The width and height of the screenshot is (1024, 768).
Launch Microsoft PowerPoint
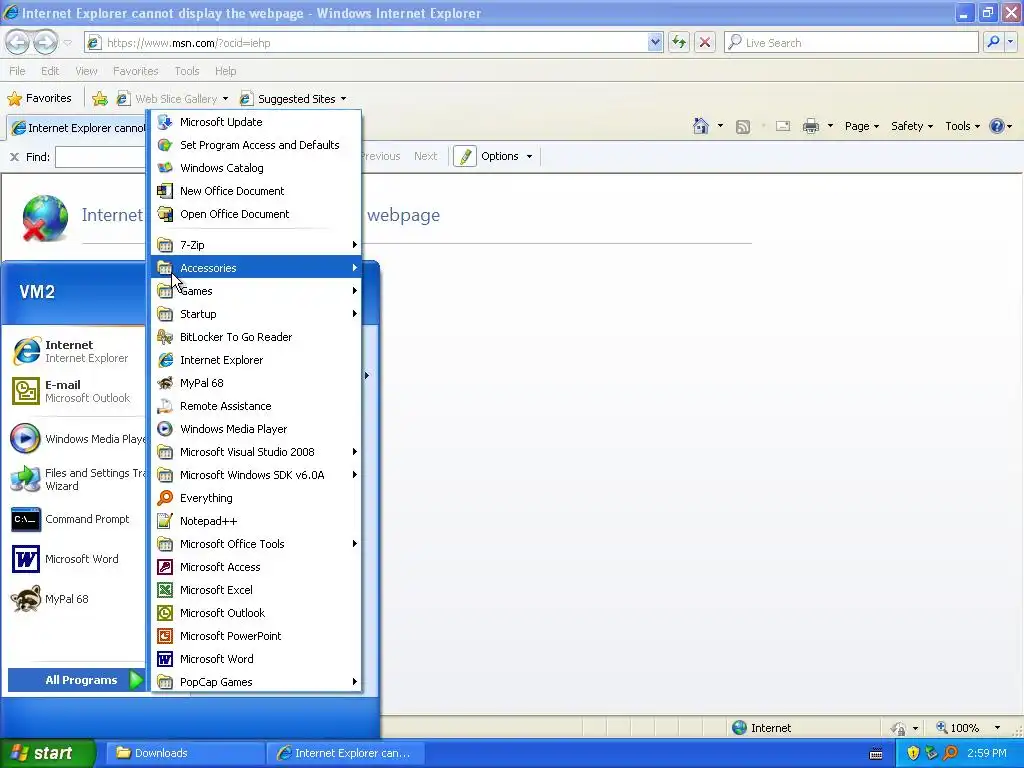tap(256, 636)
